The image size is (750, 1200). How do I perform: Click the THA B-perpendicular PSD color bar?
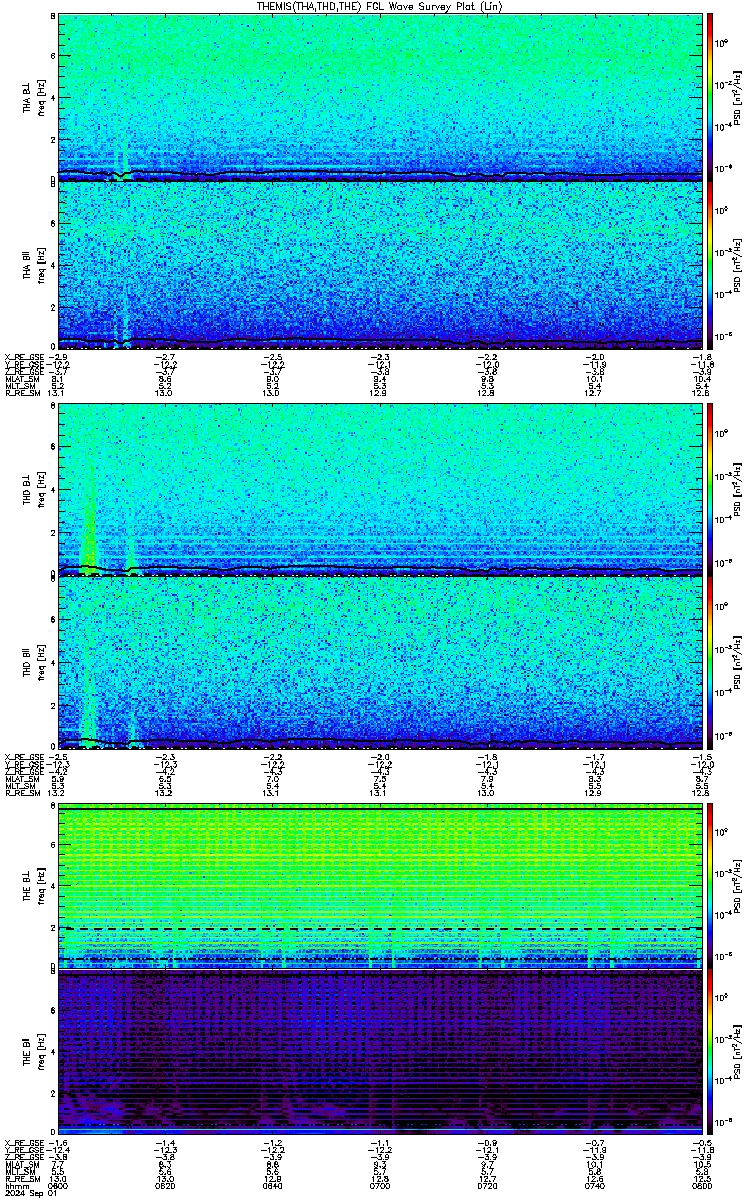(x=710, y=97)
